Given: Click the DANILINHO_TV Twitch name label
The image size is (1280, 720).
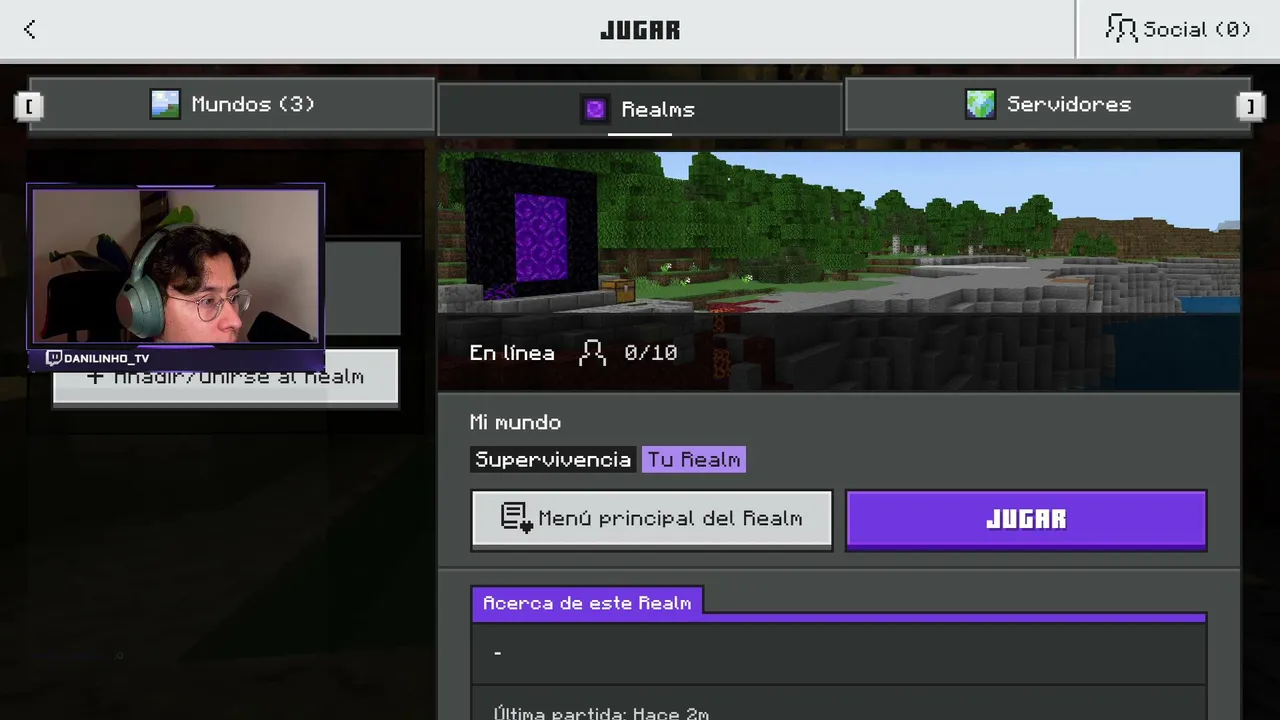Looking at the screenshot, I should point(98,358).
